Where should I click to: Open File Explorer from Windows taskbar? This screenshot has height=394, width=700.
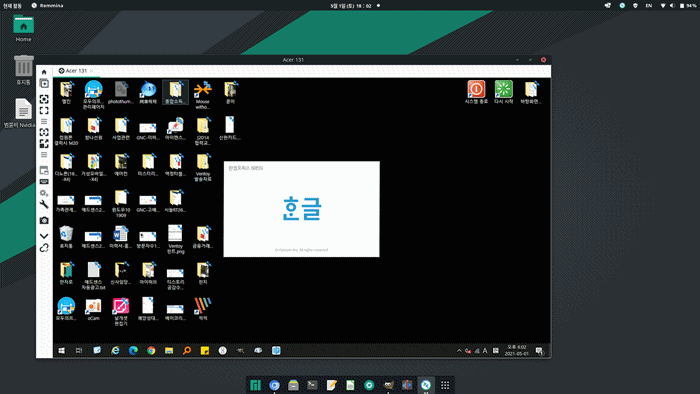[169, 351]
